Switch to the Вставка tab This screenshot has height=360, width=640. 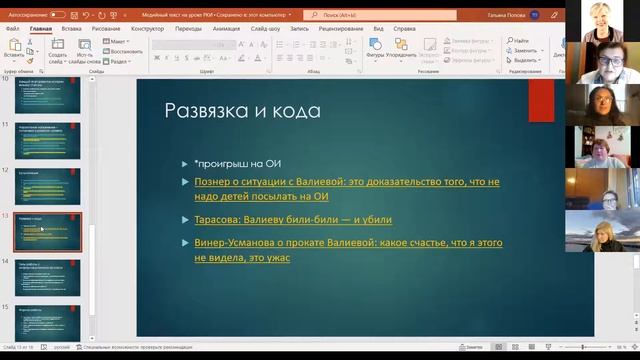[71, 29]
